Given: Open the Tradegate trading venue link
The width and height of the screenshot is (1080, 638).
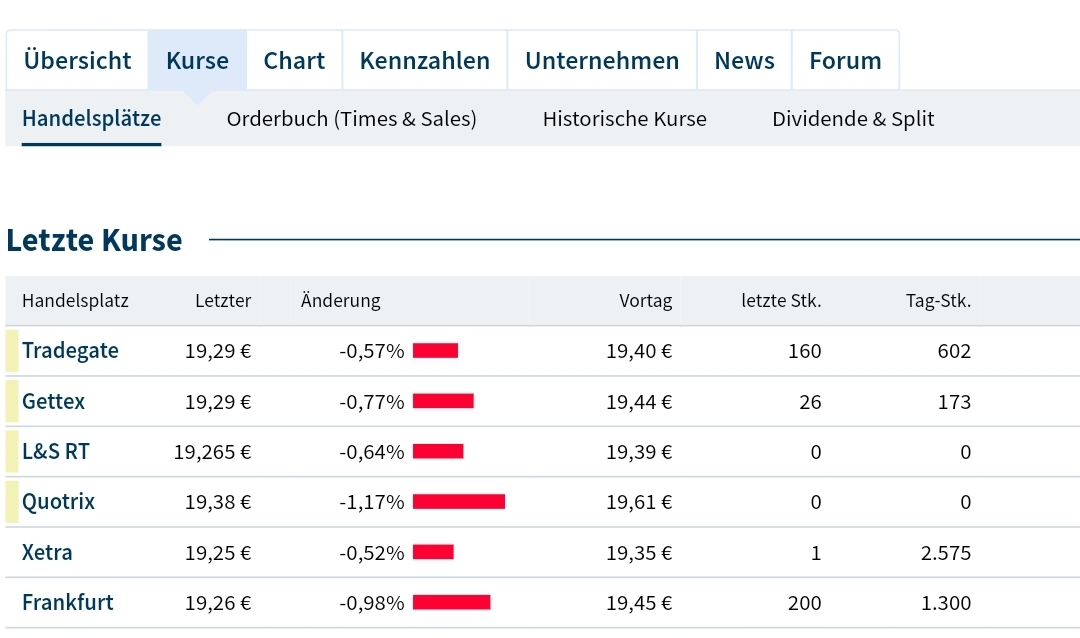Looking at the screenshot, I should pos(70,351).
